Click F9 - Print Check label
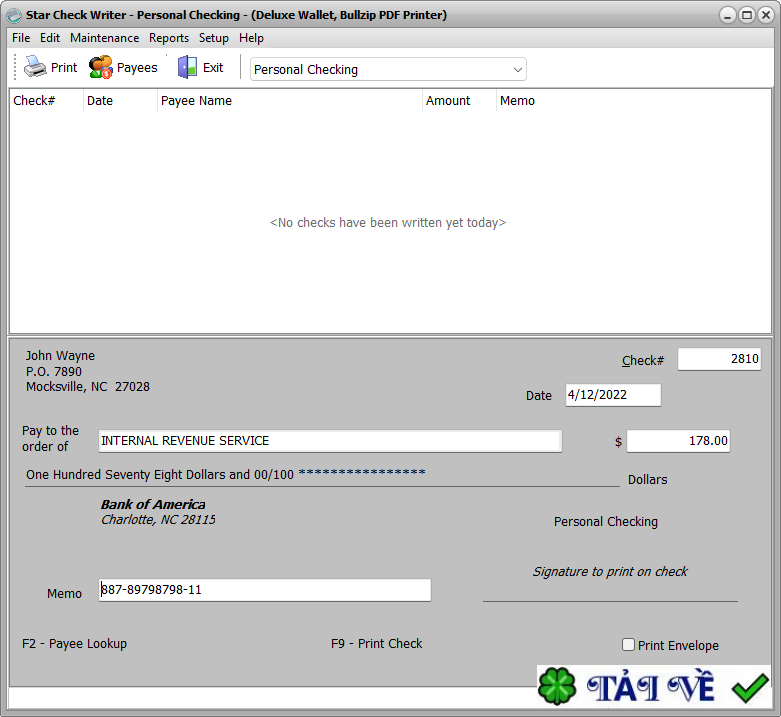 376,644
